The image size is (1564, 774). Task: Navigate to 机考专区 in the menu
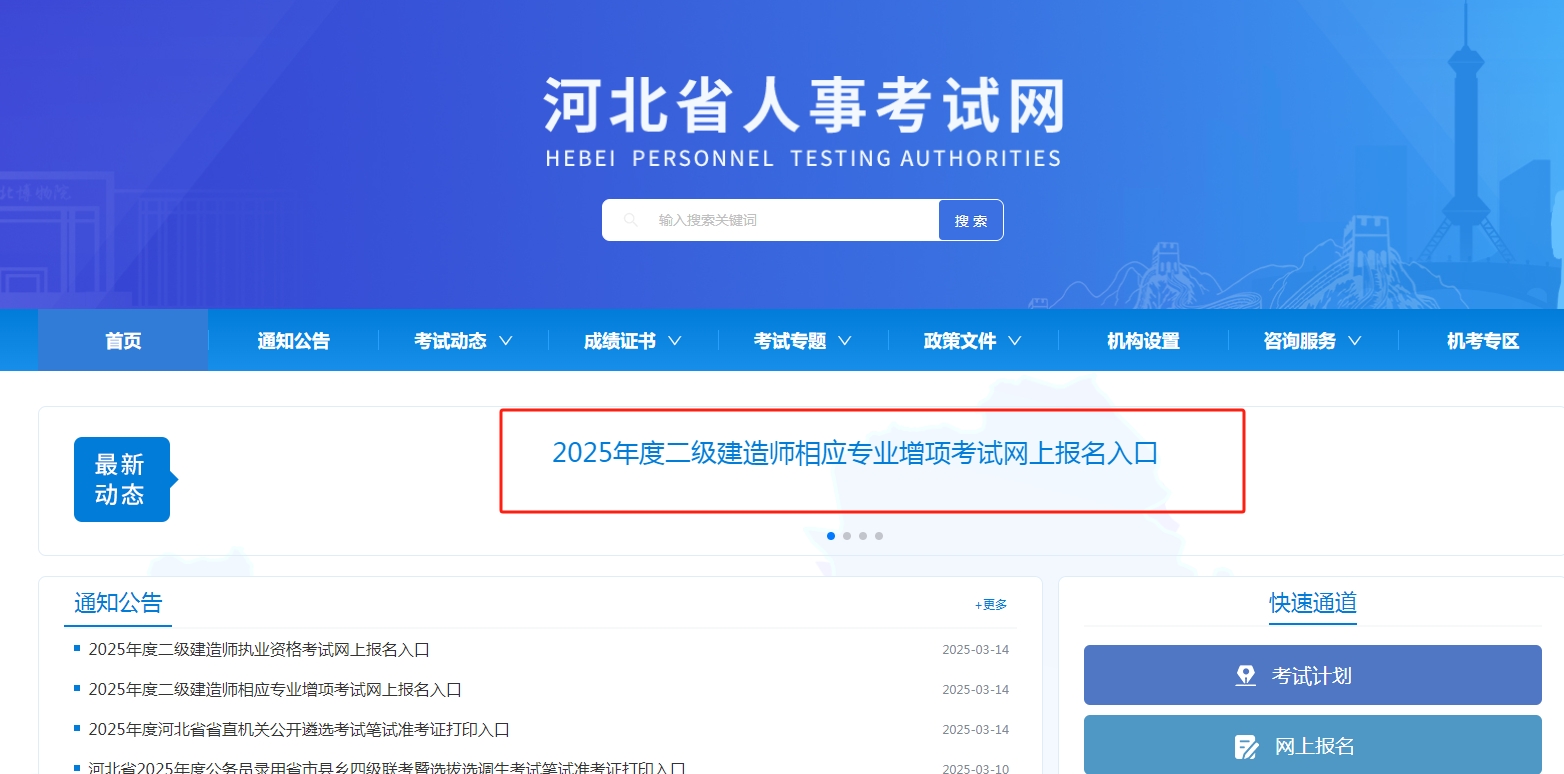pyautogui.click(x=1482, y=340)
